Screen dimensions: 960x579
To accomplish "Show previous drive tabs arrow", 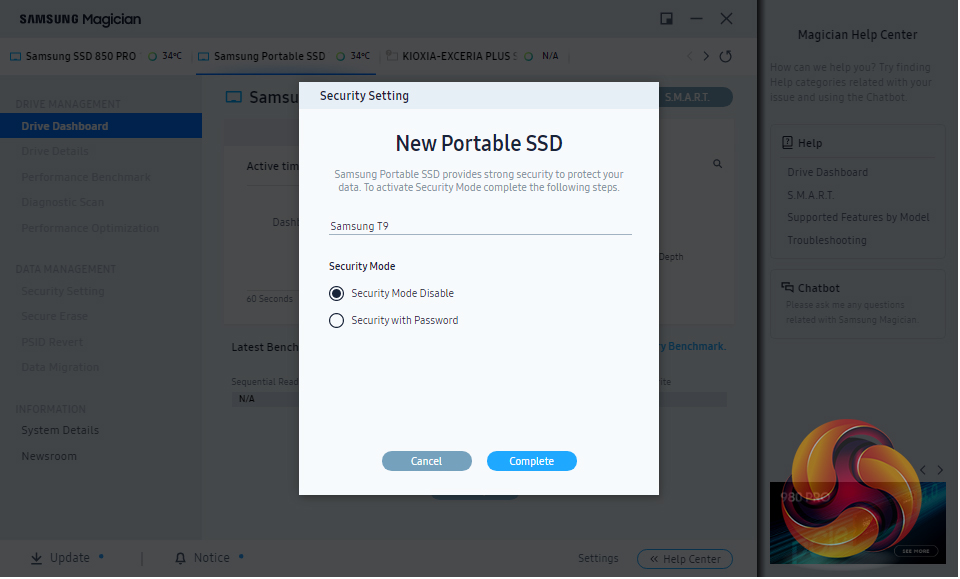I will click(690, 56).
